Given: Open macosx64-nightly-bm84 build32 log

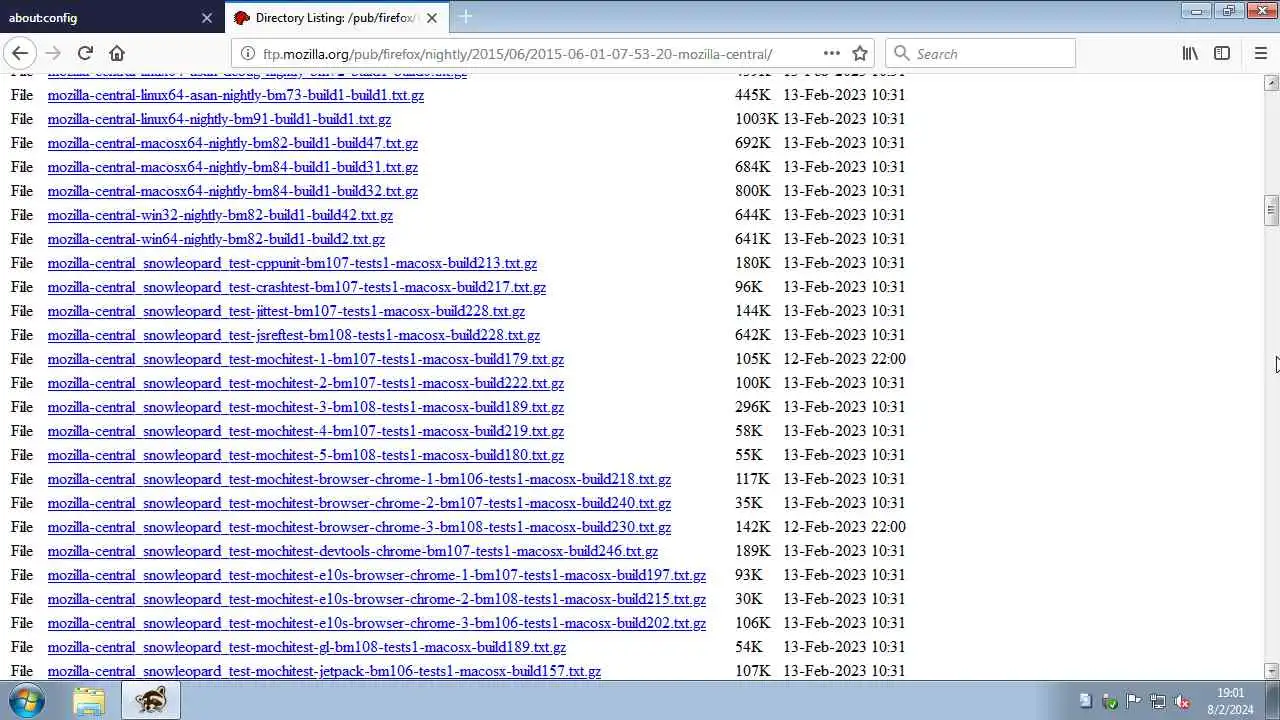Looking at the screenshot, I should tap(233, 191).
